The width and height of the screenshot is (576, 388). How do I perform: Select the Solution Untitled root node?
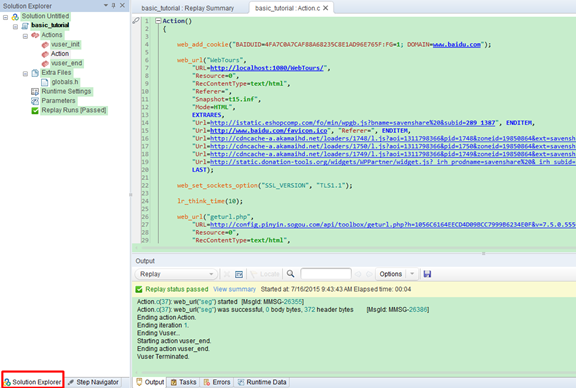coord(45,16)
